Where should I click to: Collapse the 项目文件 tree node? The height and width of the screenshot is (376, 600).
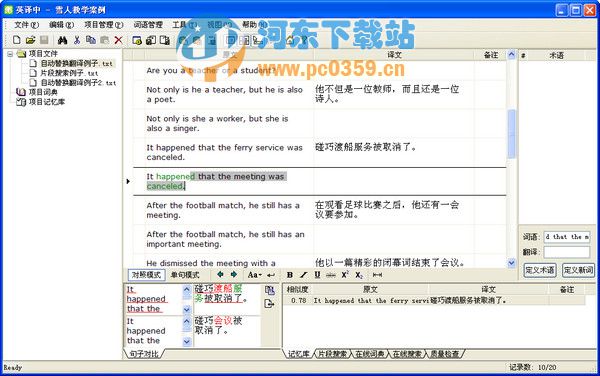coord(10,54)
